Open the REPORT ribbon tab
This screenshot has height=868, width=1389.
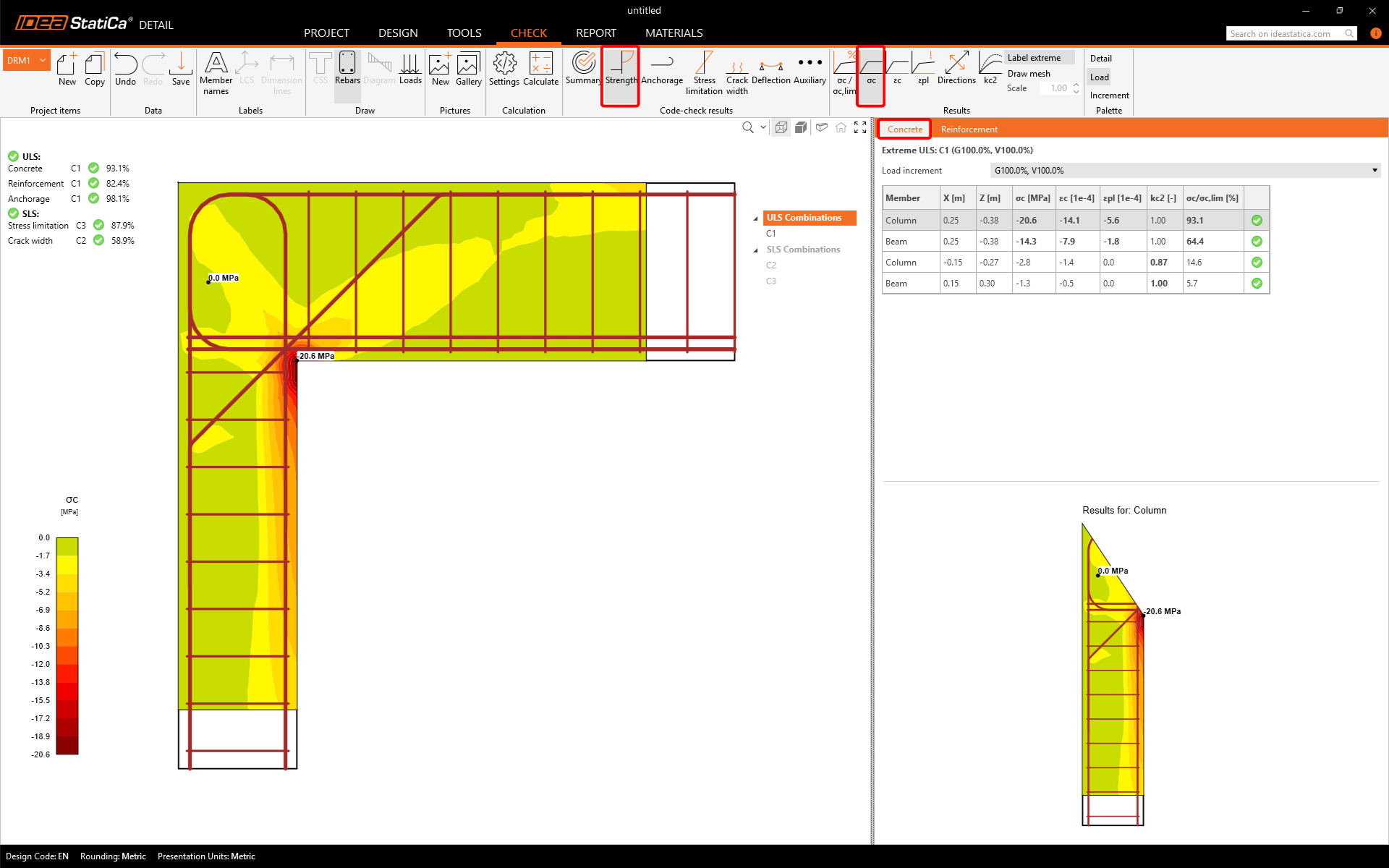point(595,33)
